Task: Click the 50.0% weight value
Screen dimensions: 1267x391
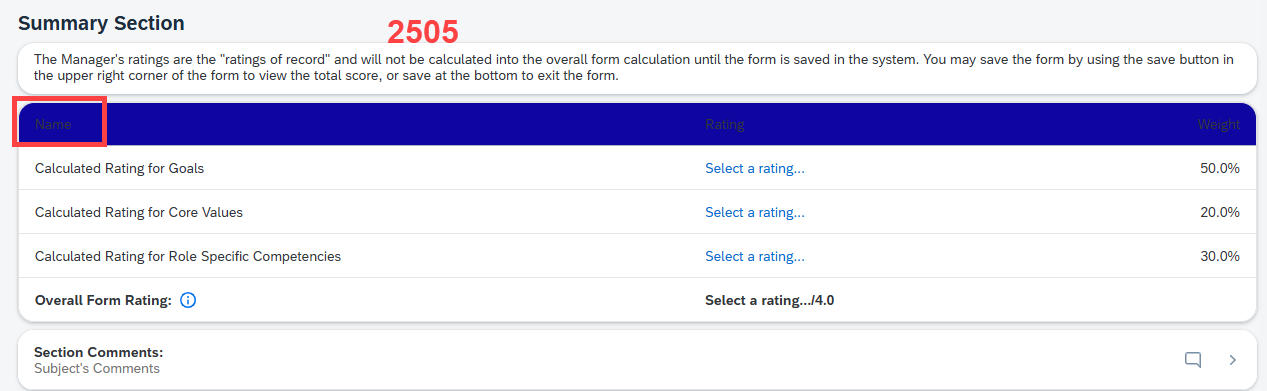Action: click(x=1220, y=168)
